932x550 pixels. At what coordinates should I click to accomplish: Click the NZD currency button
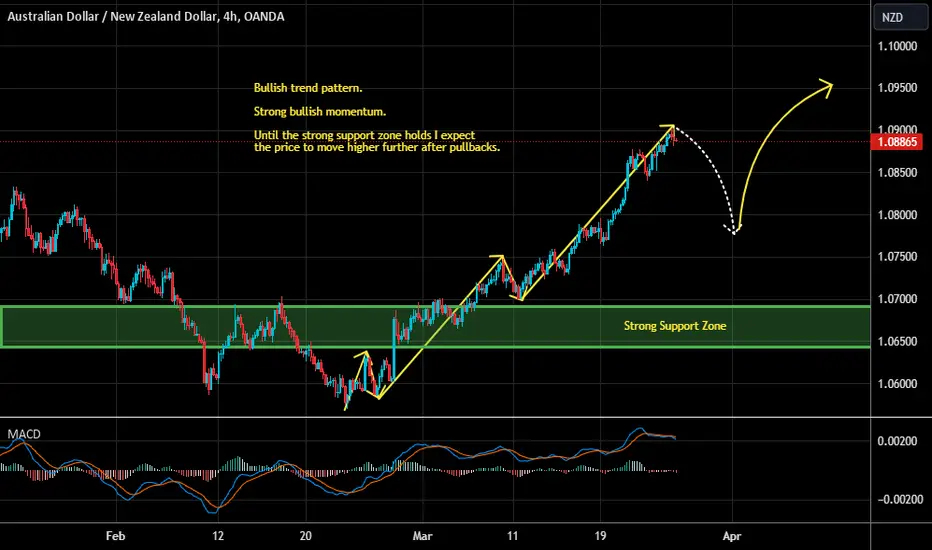(900, 17)
